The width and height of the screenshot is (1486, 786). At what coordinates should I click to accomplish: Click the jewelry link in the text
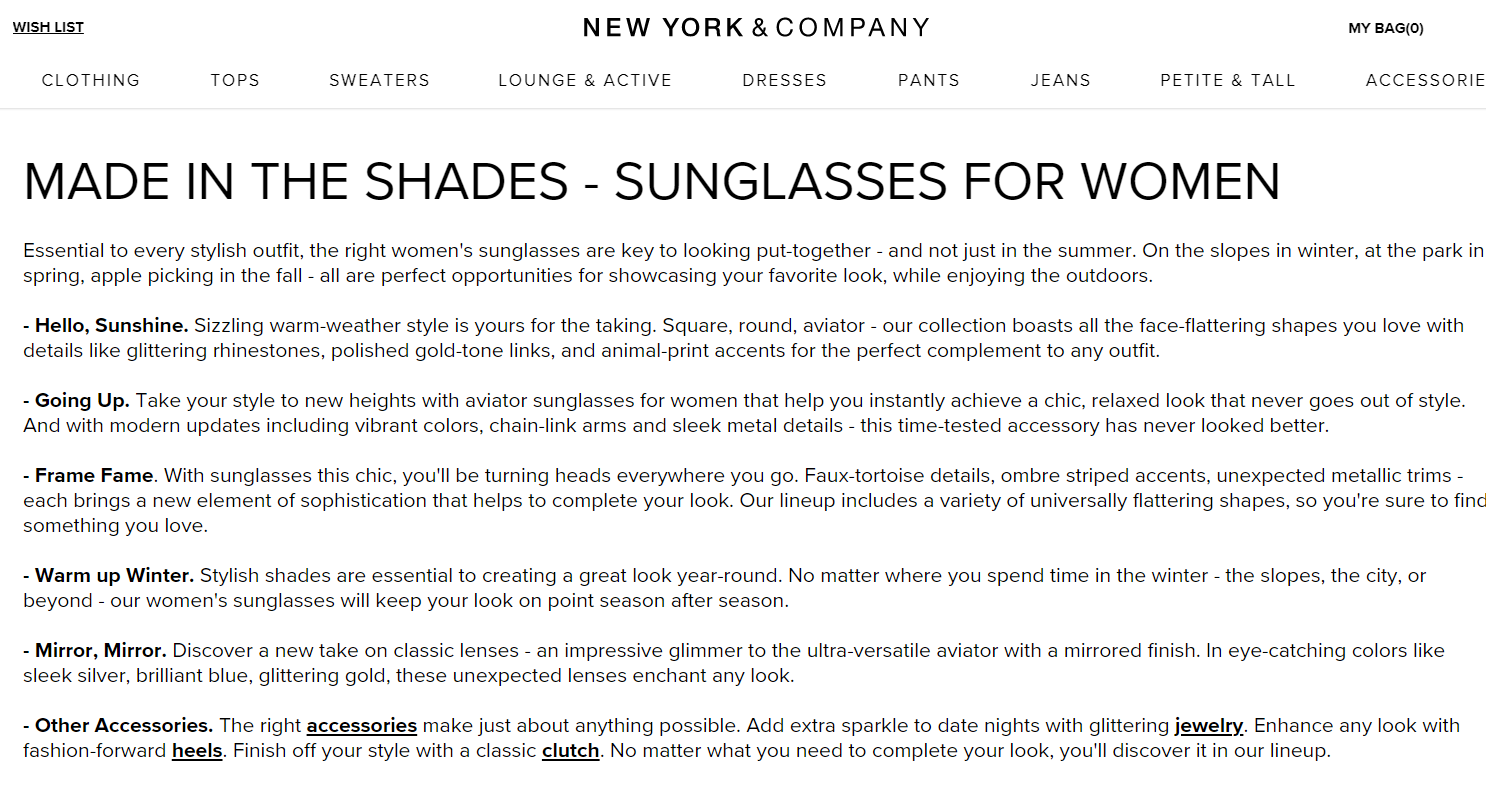(1208, 726)
